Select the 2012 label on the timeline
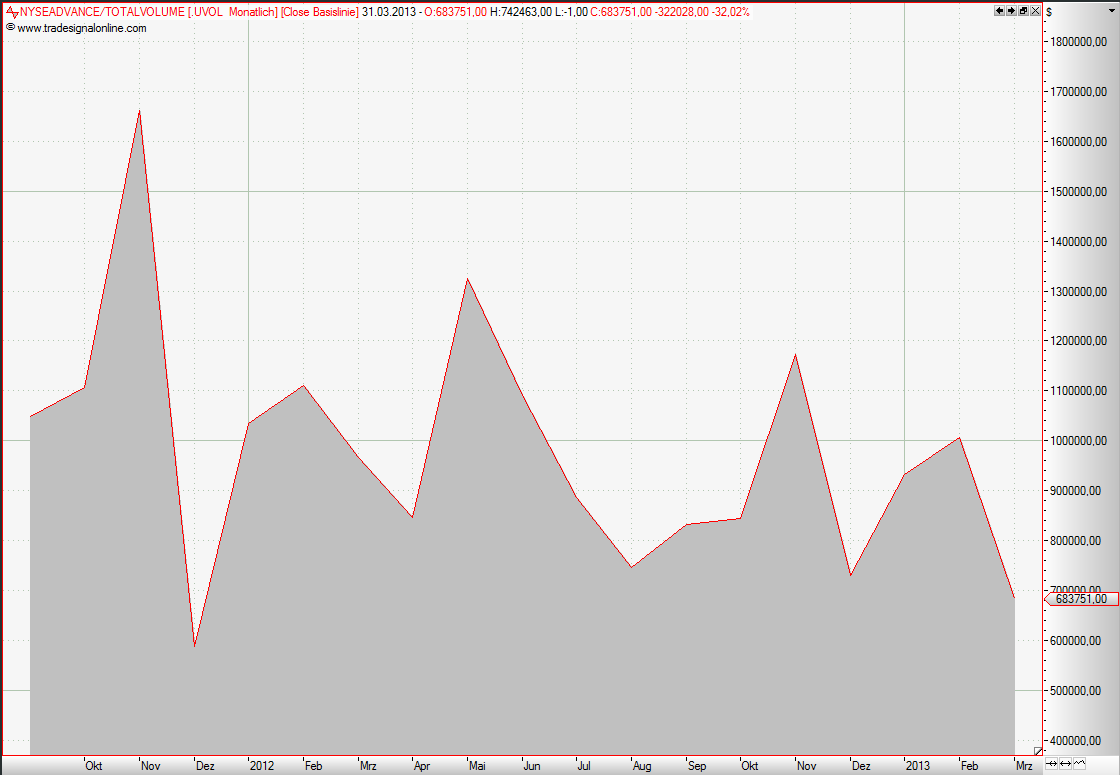Image resolution: width=1120 pixels, height=775 pixels. coord(261,765)
